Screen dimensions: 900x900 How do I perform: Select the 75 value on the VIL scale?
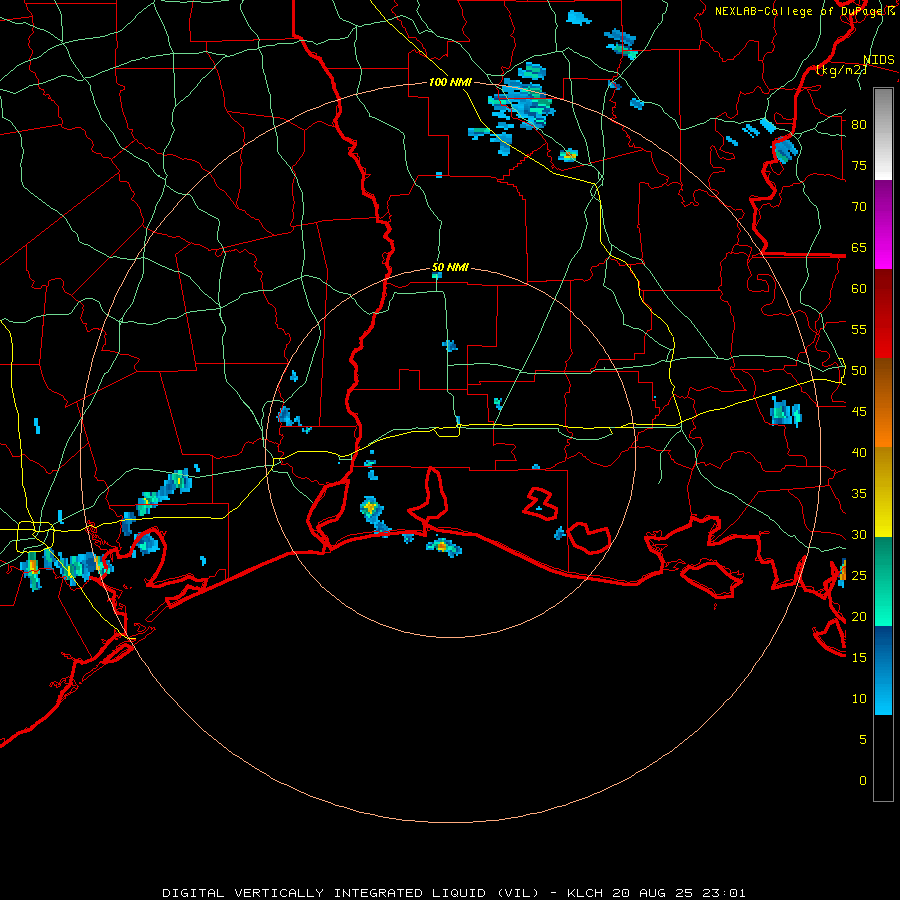tap(859, 166)
